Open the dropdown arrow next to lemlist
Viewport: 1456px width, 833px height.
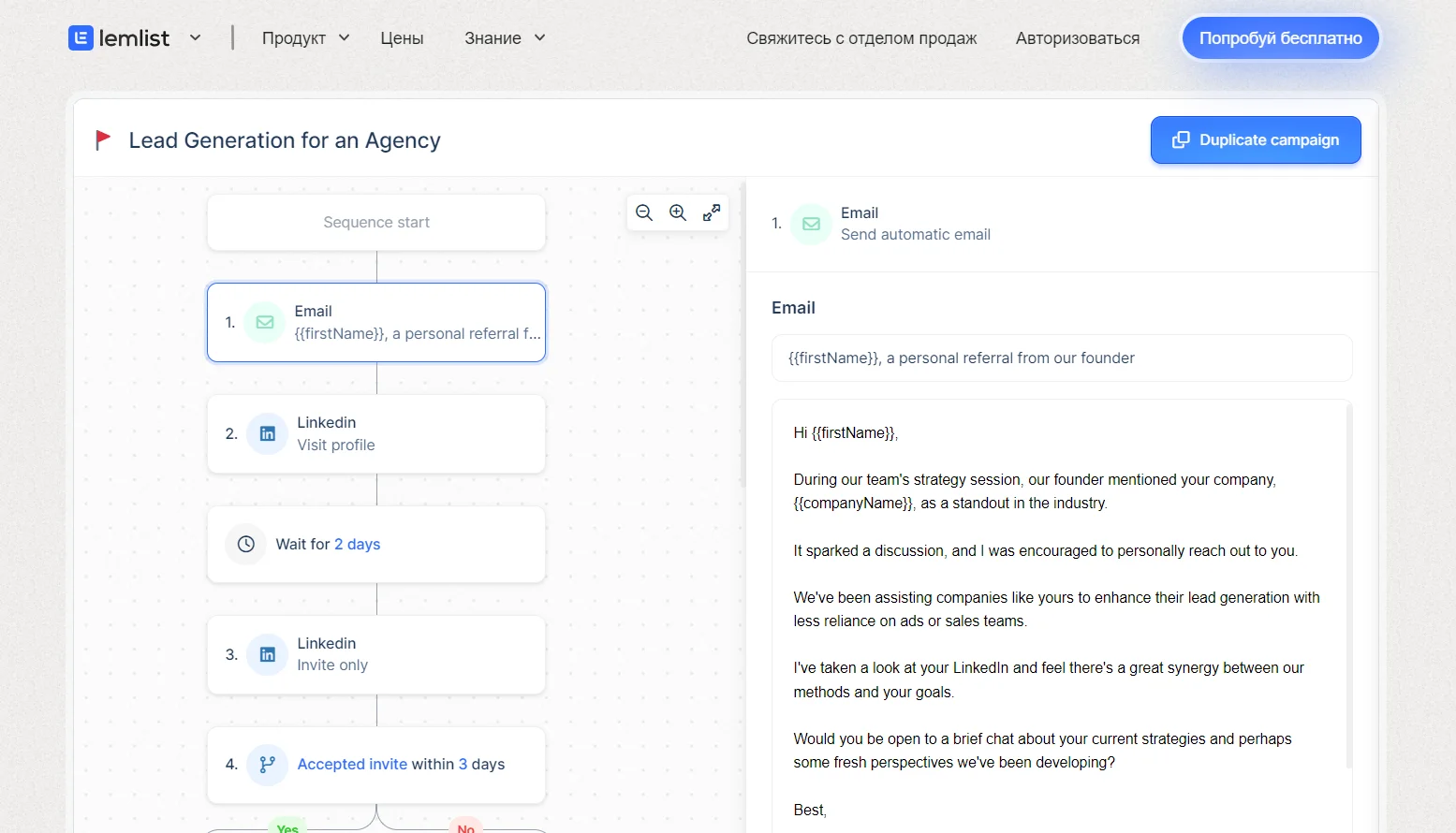click(195, 38)
